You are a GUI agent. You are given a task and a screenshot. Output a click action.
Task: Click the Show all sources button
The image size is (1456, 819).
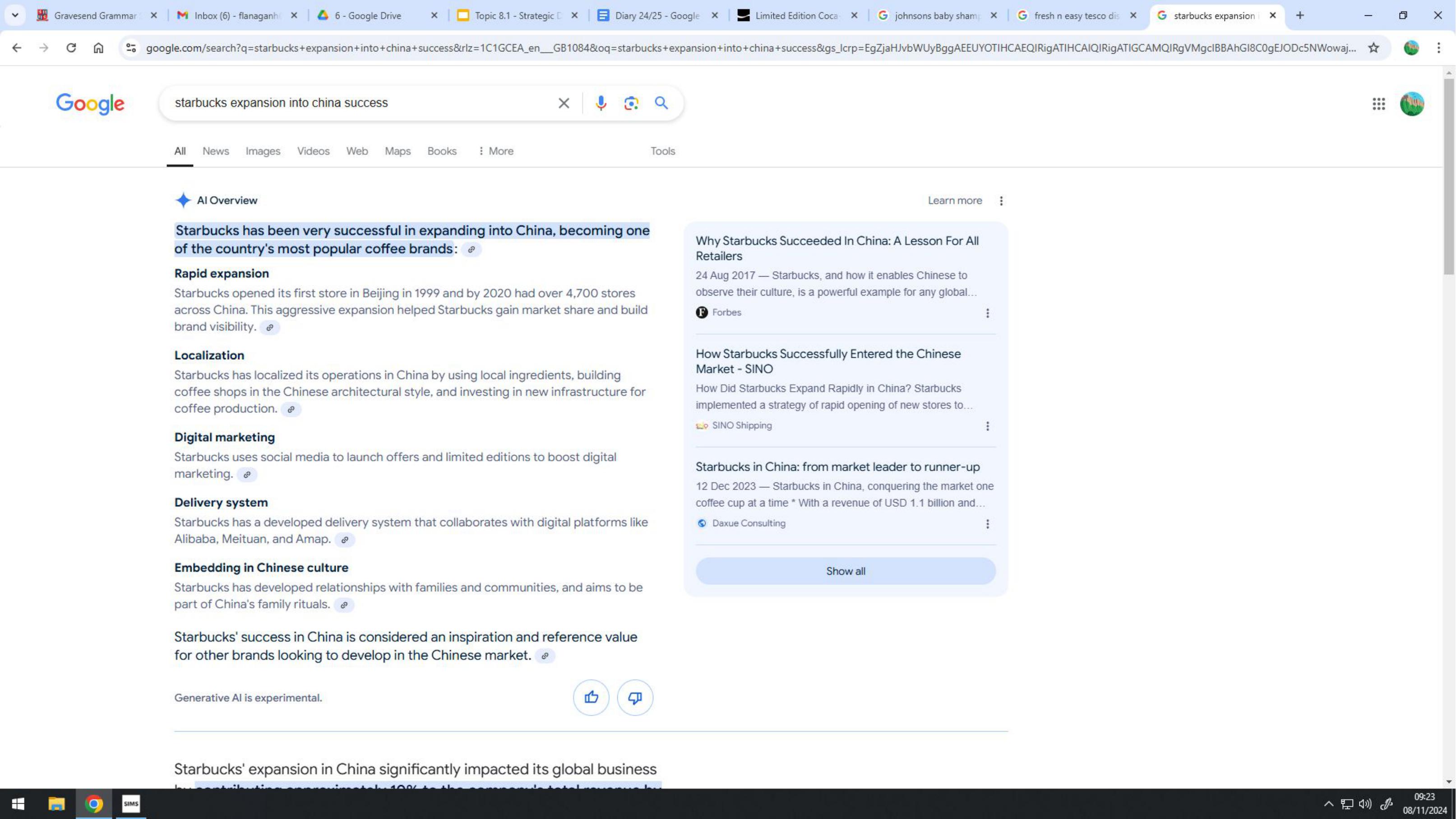point(846,571)
